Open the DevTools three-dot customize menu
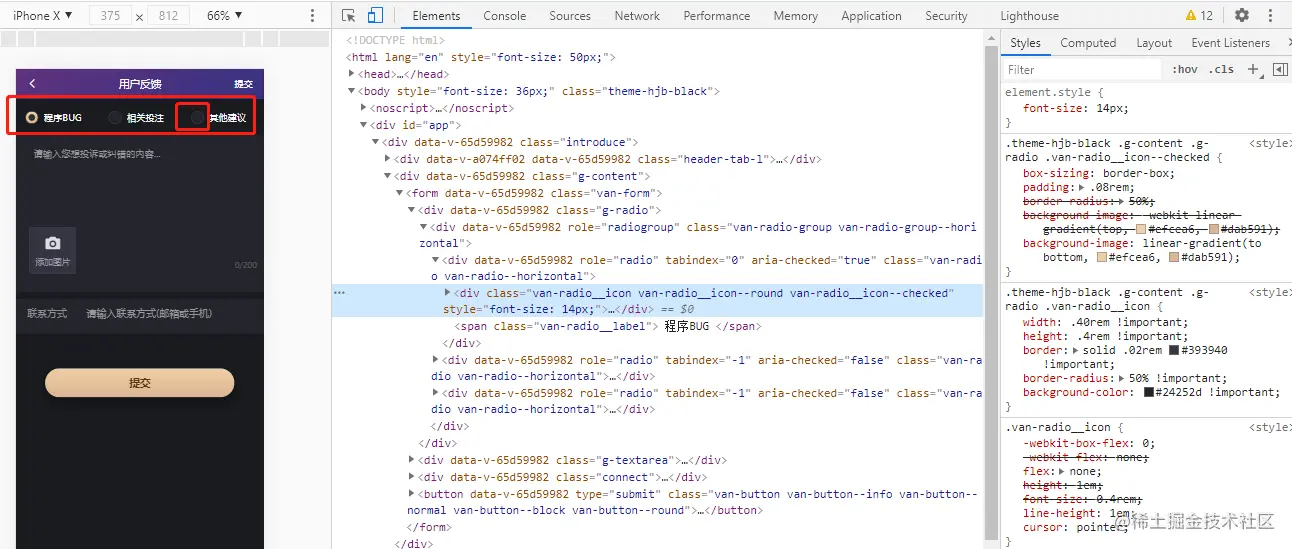Screen dimensions: 1292x549 pyautogui.click(x=1272, y=15)
